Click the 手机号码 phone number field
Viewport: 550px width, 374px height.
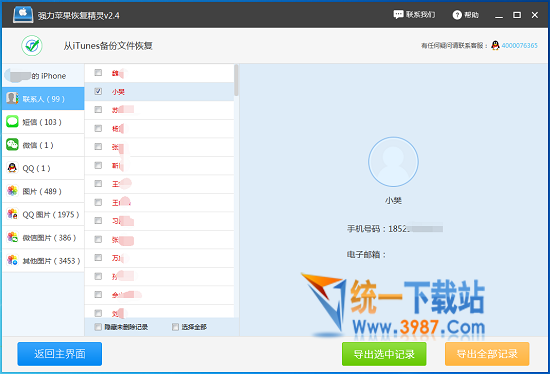coord(395,229)
